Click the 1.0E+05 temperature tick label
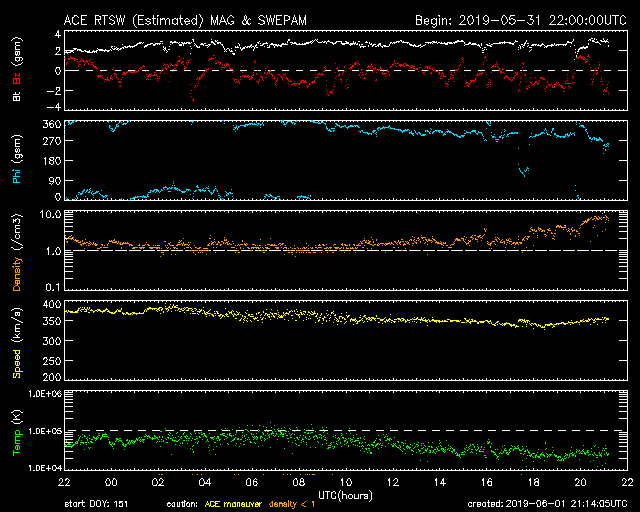The height and width of the screenshot is (512, 640). pyautogui.click(x=45, y=431)
